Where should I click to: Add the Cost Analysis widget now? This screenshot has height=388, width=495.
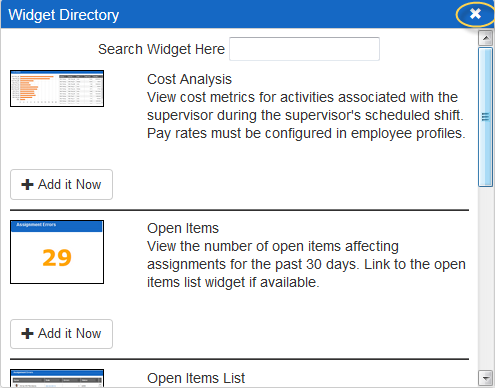point(61,184)
